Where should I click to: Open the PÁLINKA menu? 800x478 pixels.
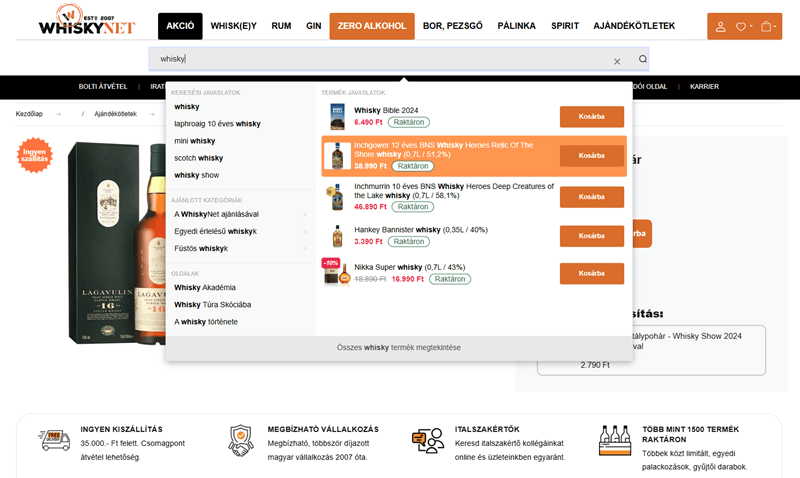tap(516, 26)
